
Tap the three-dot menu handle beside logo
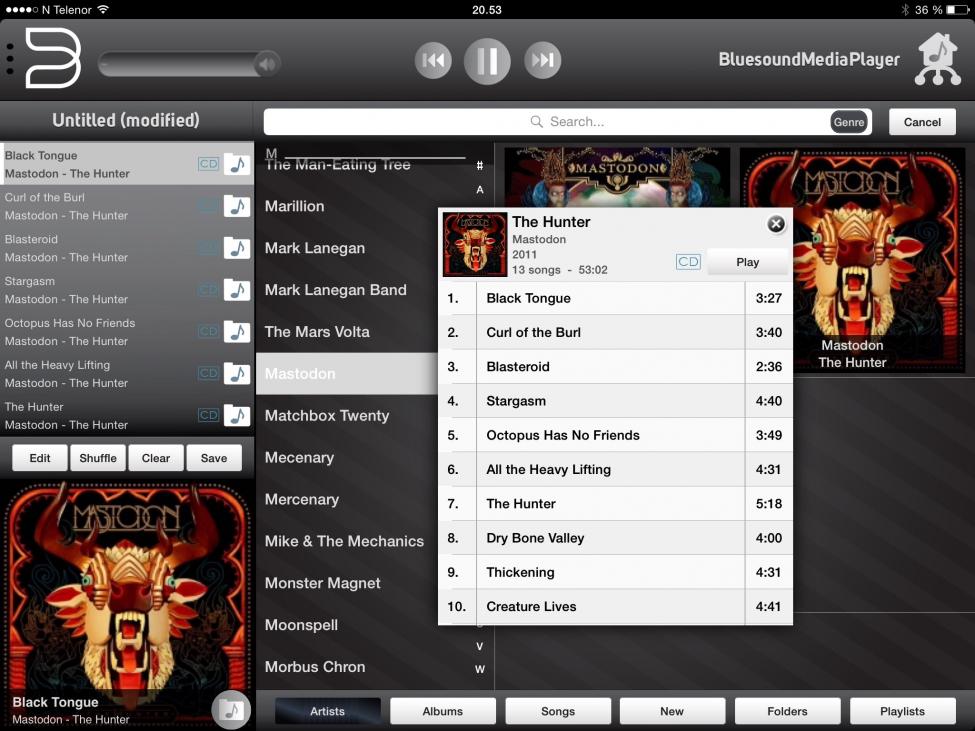pos(9,59)
